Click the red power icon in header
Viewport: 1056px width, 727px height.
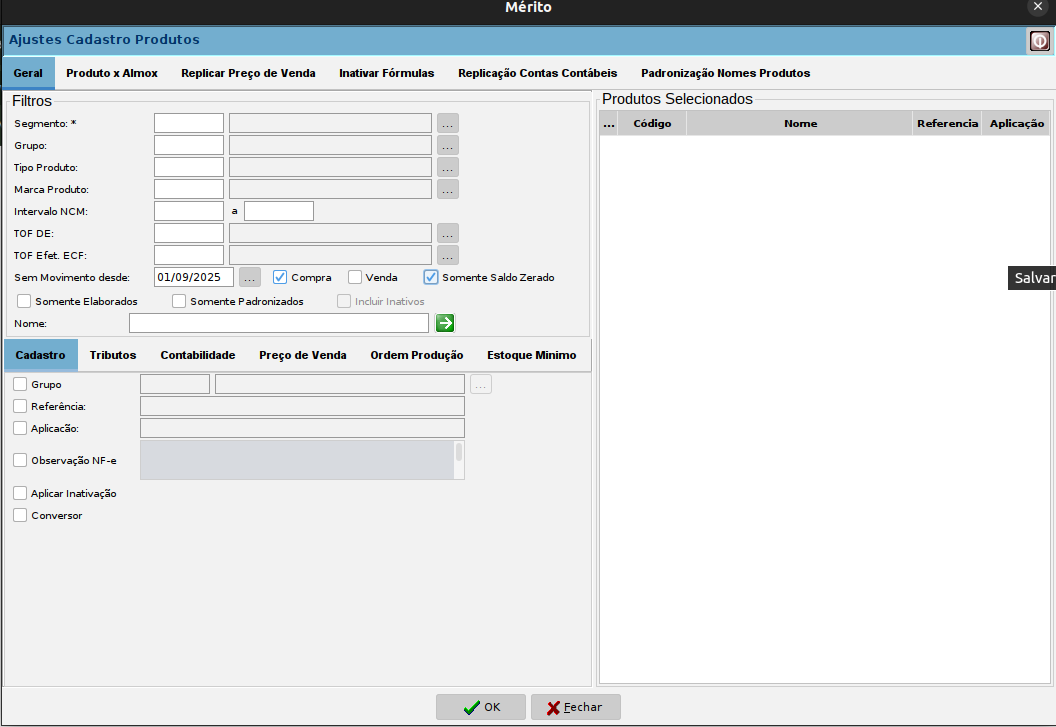pos(1039,41)
